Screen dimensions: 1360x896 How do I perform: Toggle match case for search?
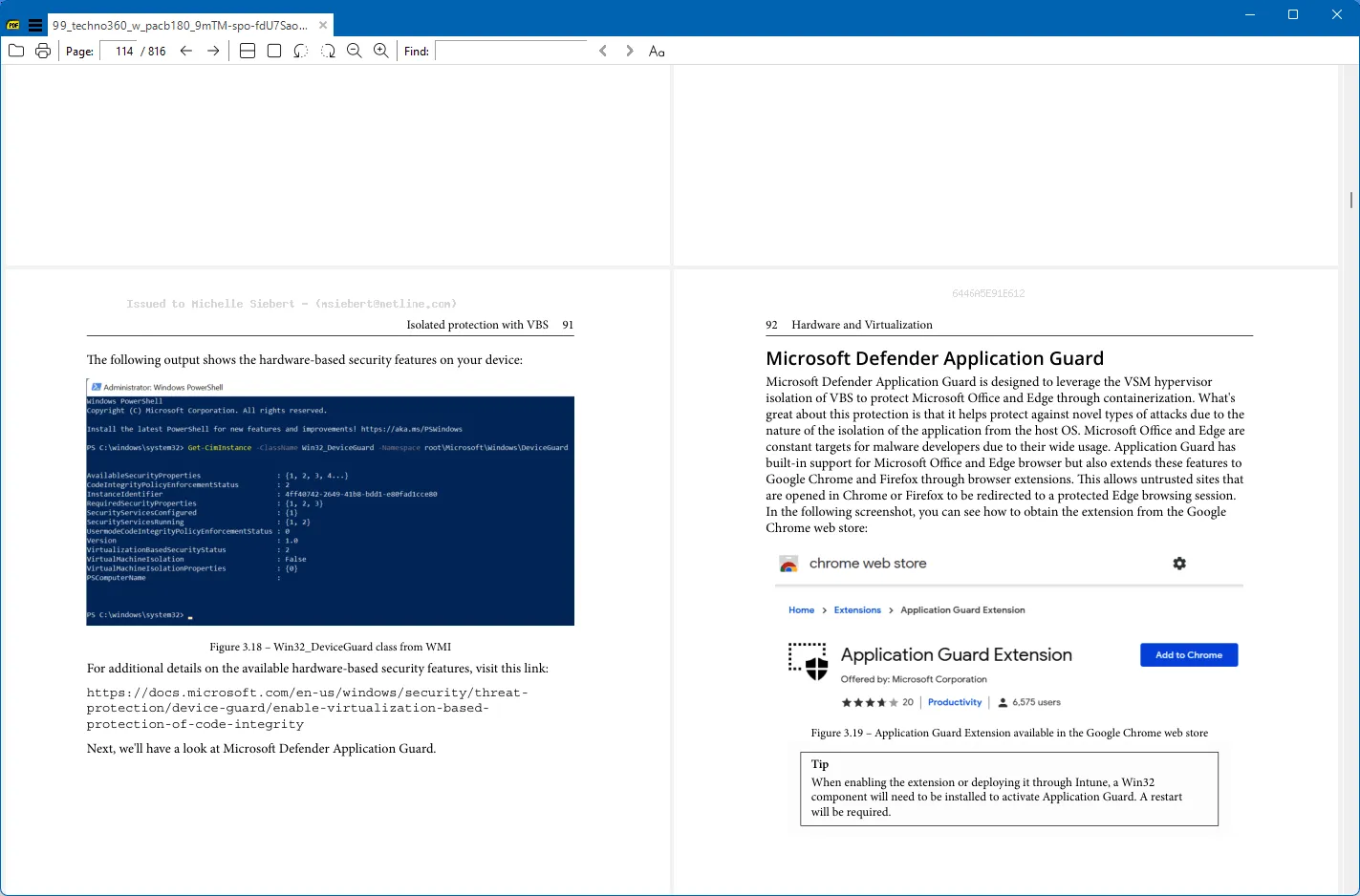657,52
